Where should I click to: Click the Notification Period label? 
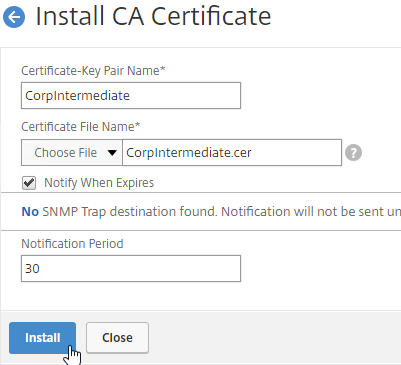coord(72,244)
